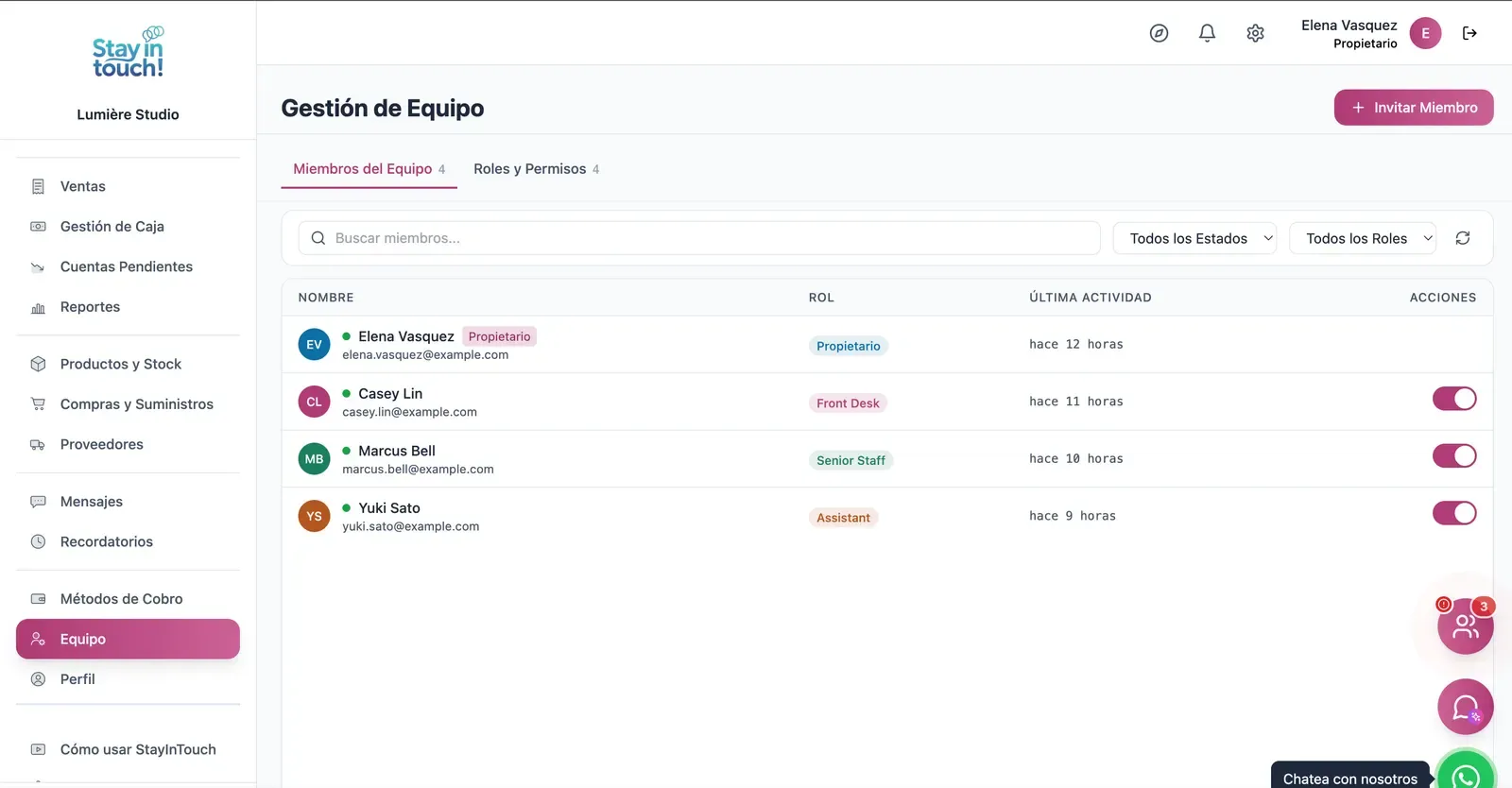Select Equipo in sidebar
This screenshot has width=1512, height=788.
(x=128, y=639)
